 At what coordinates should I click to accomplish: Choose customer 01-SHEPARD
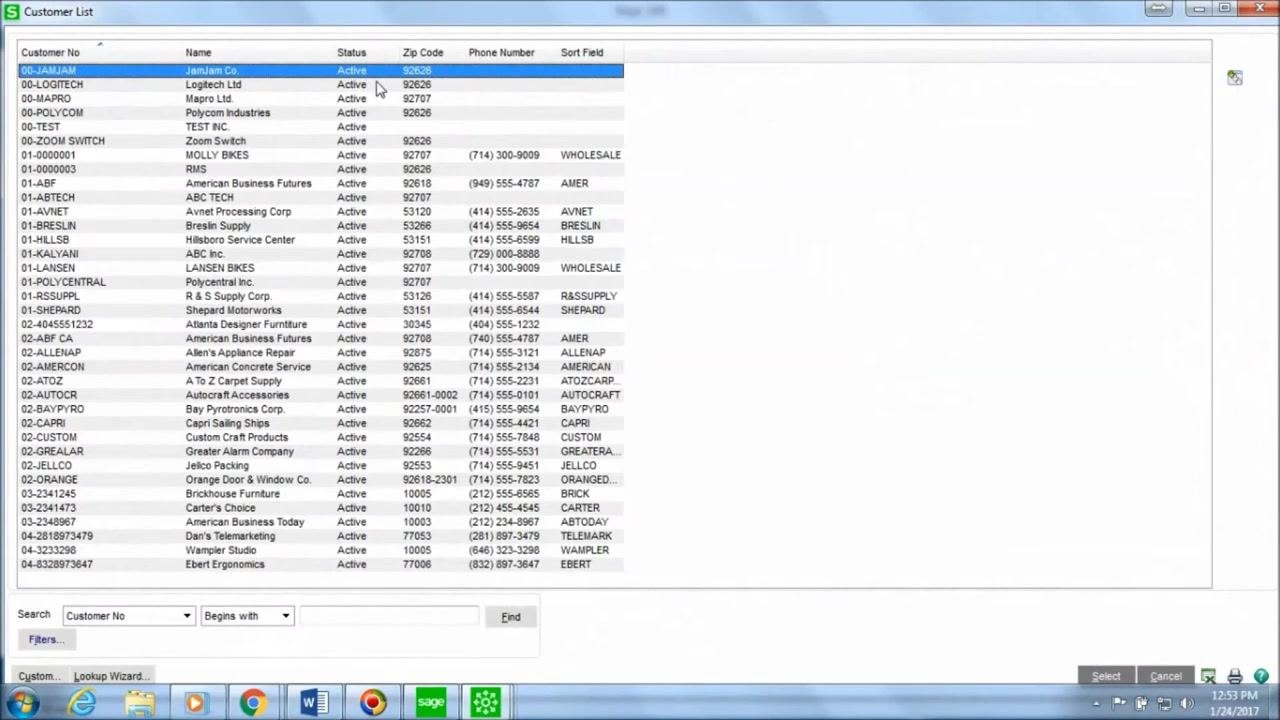(x=321, y=310)
